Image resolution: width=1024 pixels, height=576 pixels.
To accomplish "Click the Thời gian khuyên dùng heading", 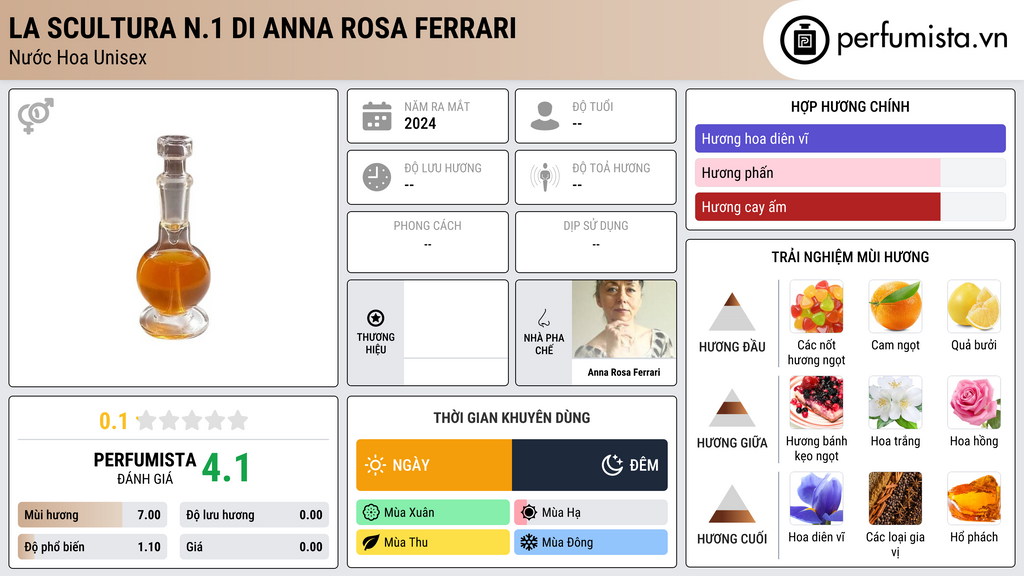I will pyautogui.click(x=512, y=418).
